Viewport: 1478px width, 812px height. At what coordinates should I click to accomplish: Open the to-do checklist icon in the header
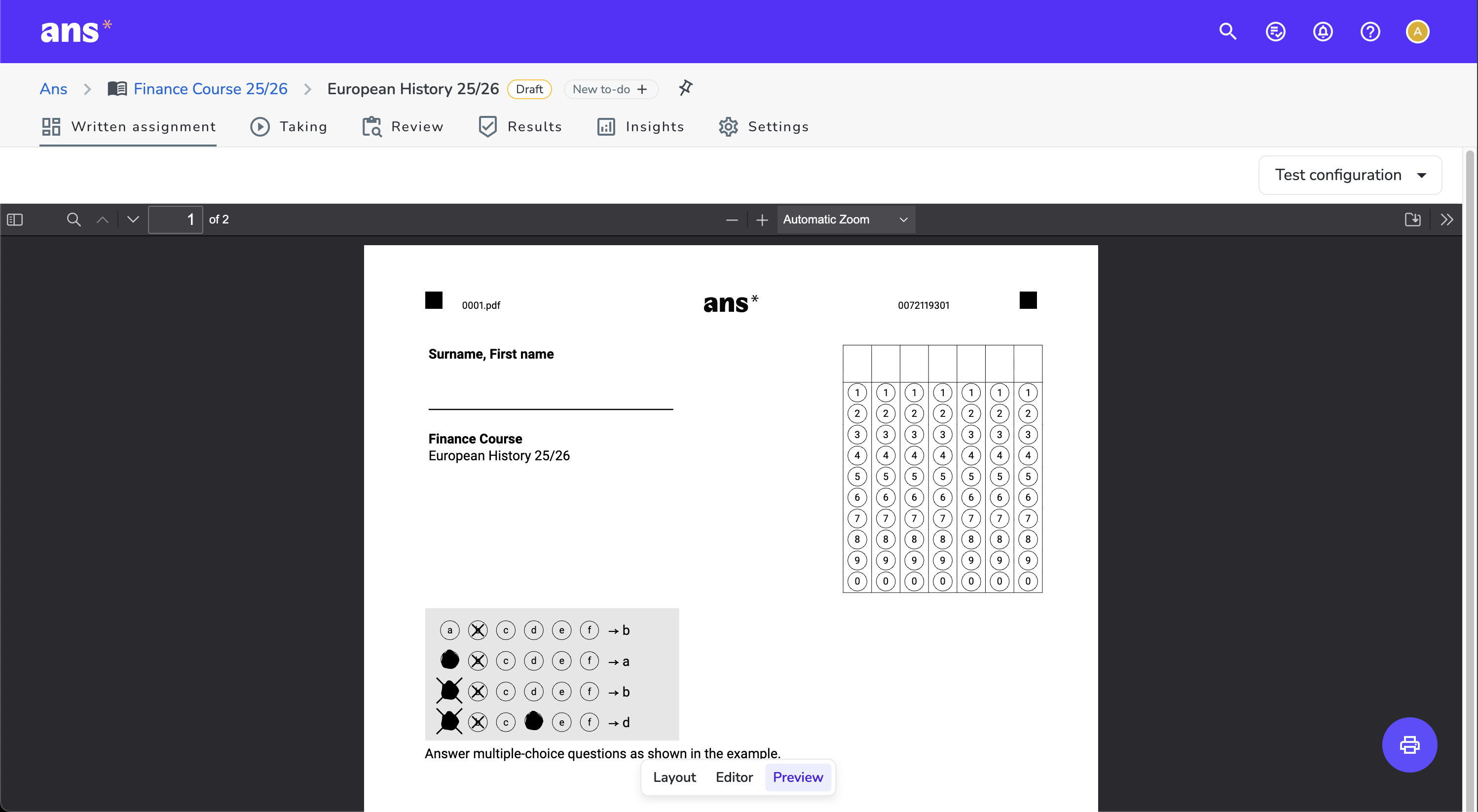tap(1275, 32)
